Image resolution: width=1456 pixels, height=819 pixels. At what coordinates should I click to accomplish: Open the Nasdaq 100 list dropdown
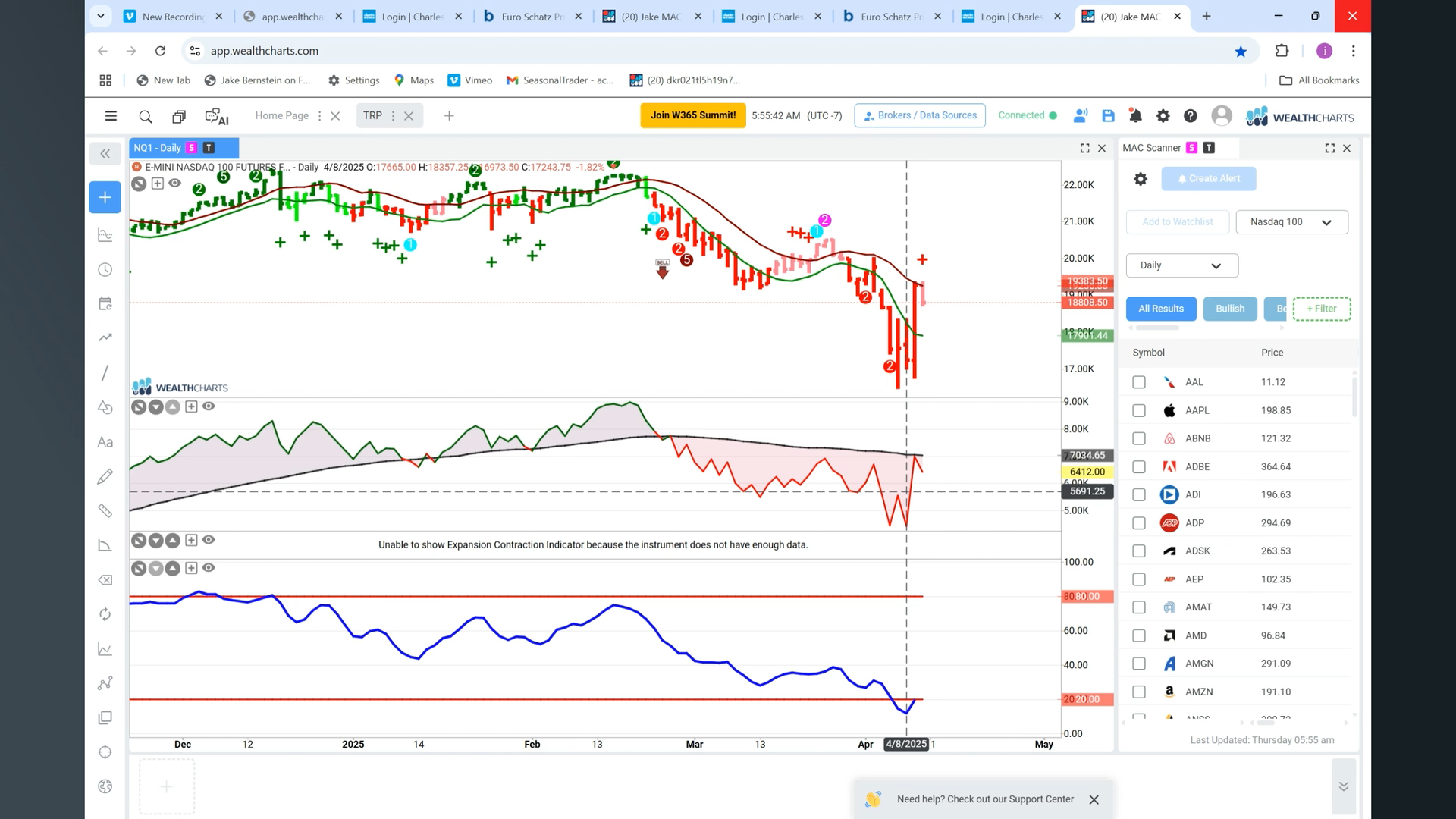click(x=1291, y=222)
